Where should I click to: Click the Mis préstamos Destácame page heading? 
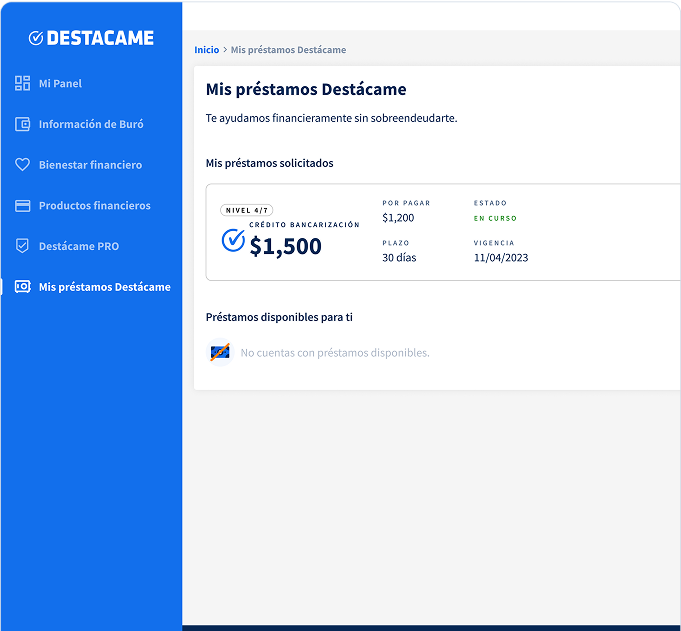click(306, 89)
